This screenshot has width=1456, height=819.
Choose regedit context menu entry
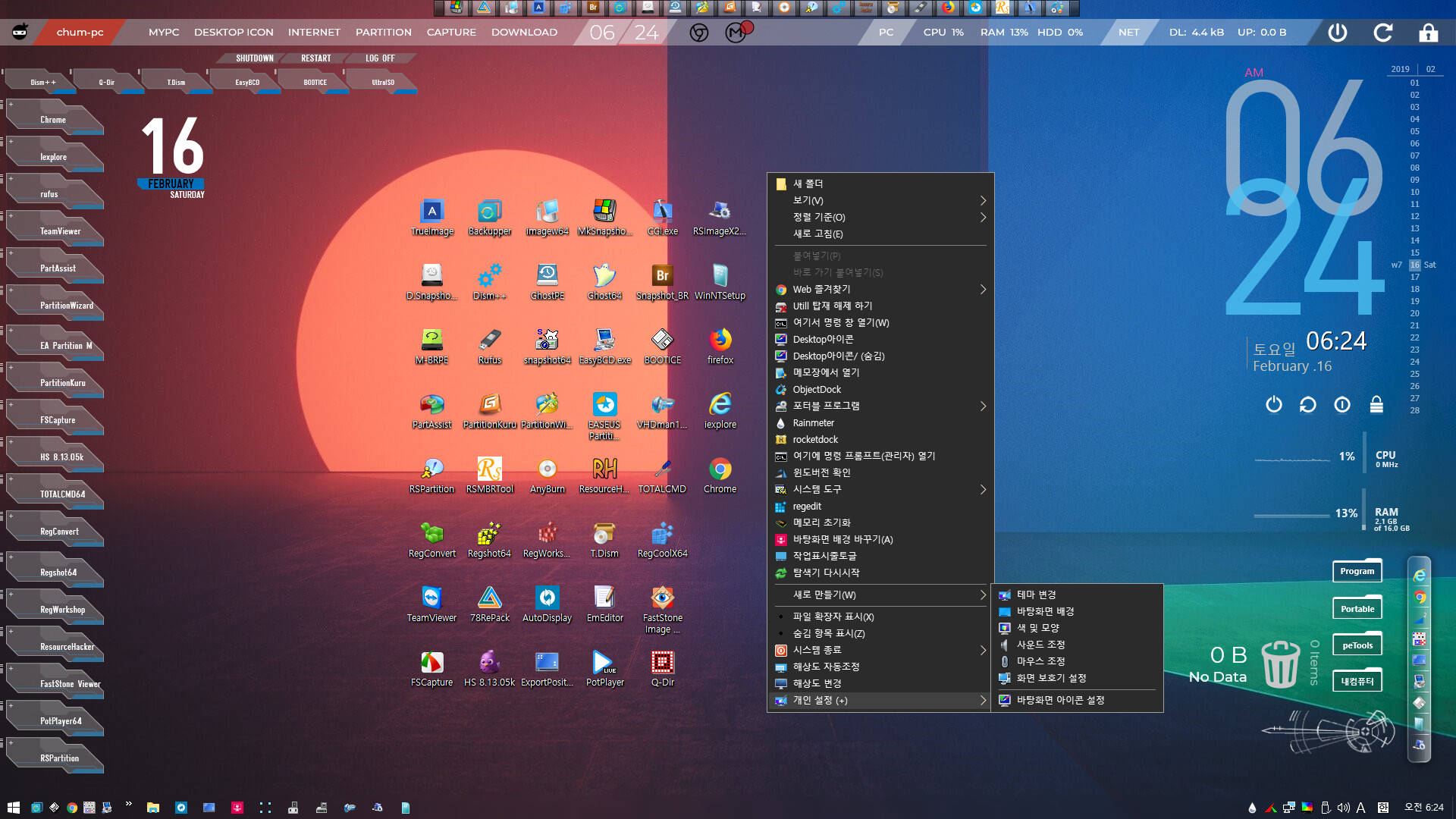tap(880, 506)
